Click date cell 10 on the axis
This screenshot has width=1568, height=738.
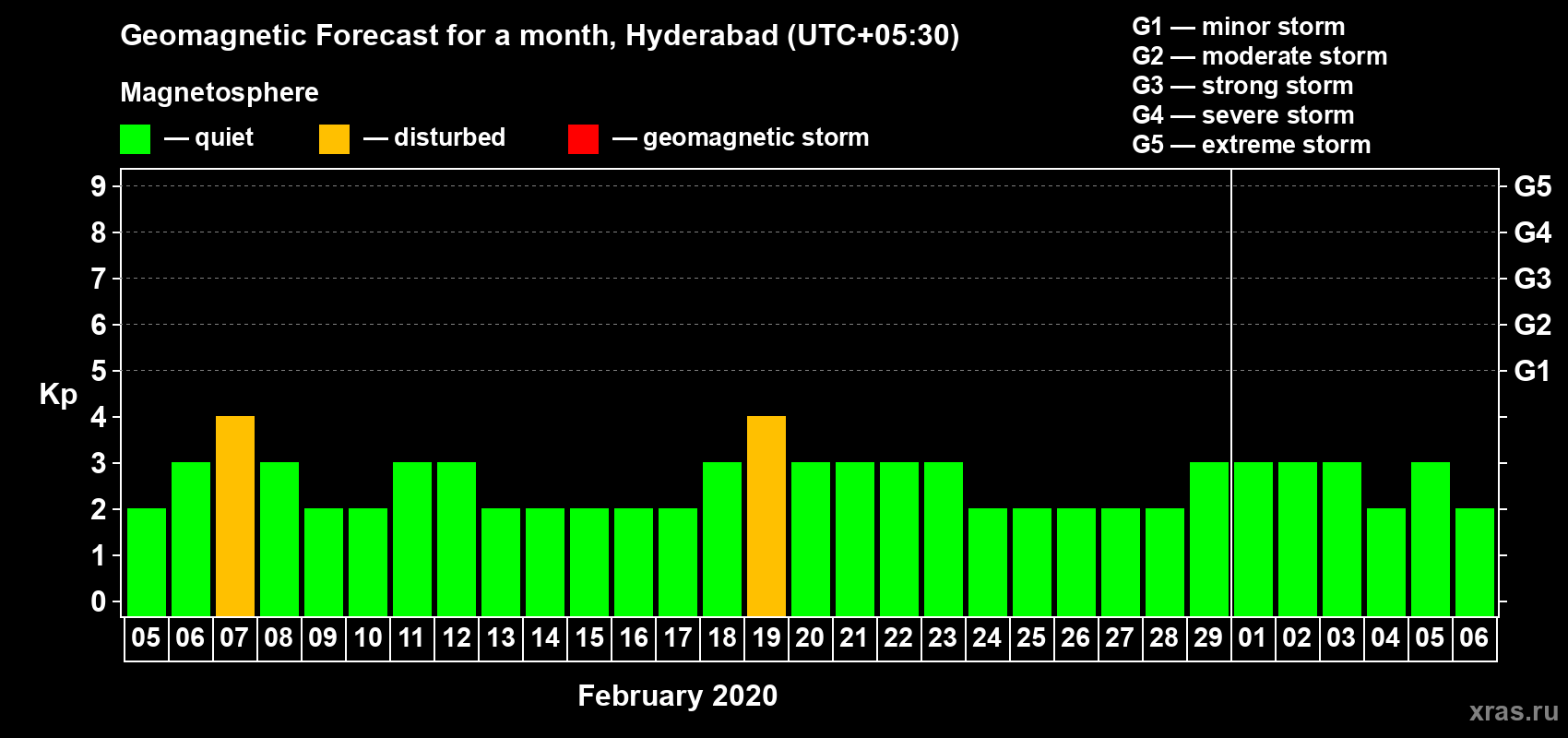368,638
